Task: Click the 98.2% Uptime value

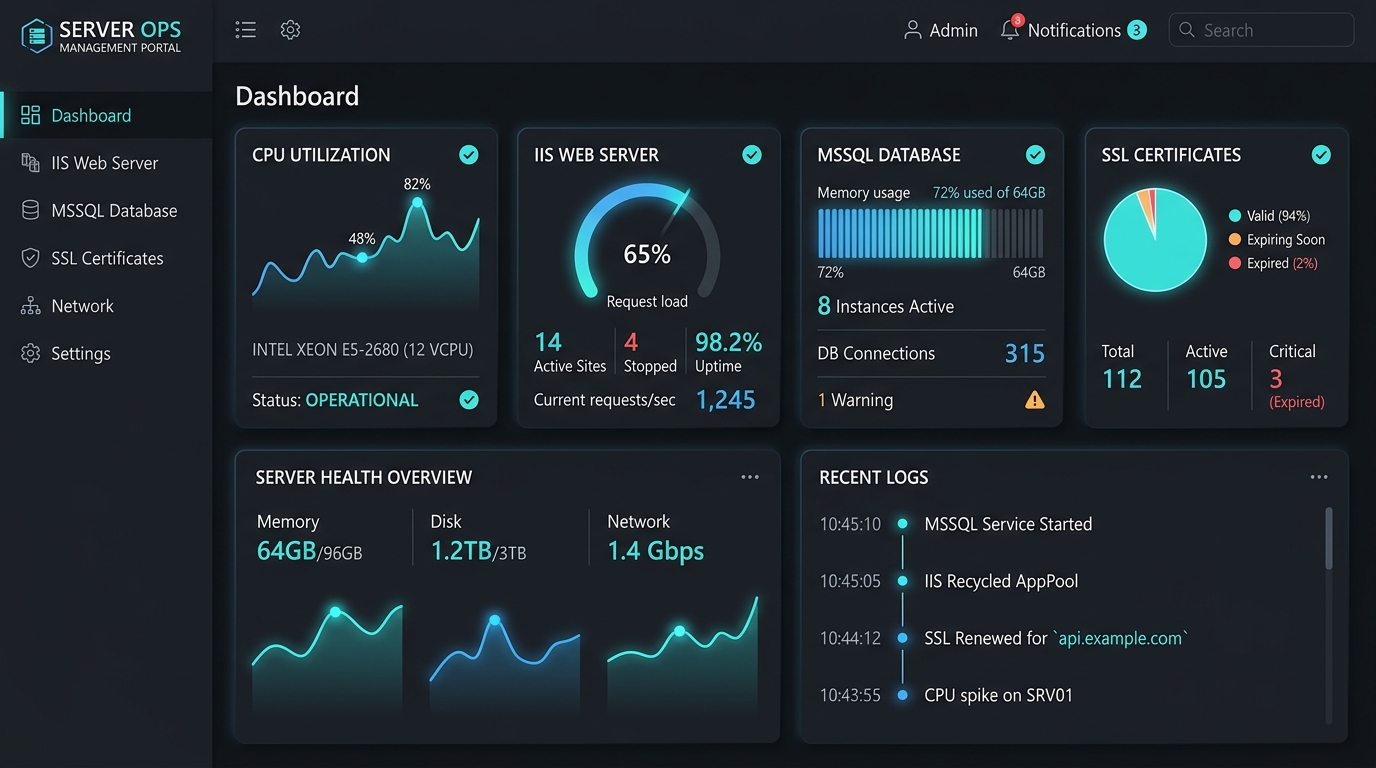Action: pyautogui.click(x=729, y=342)
